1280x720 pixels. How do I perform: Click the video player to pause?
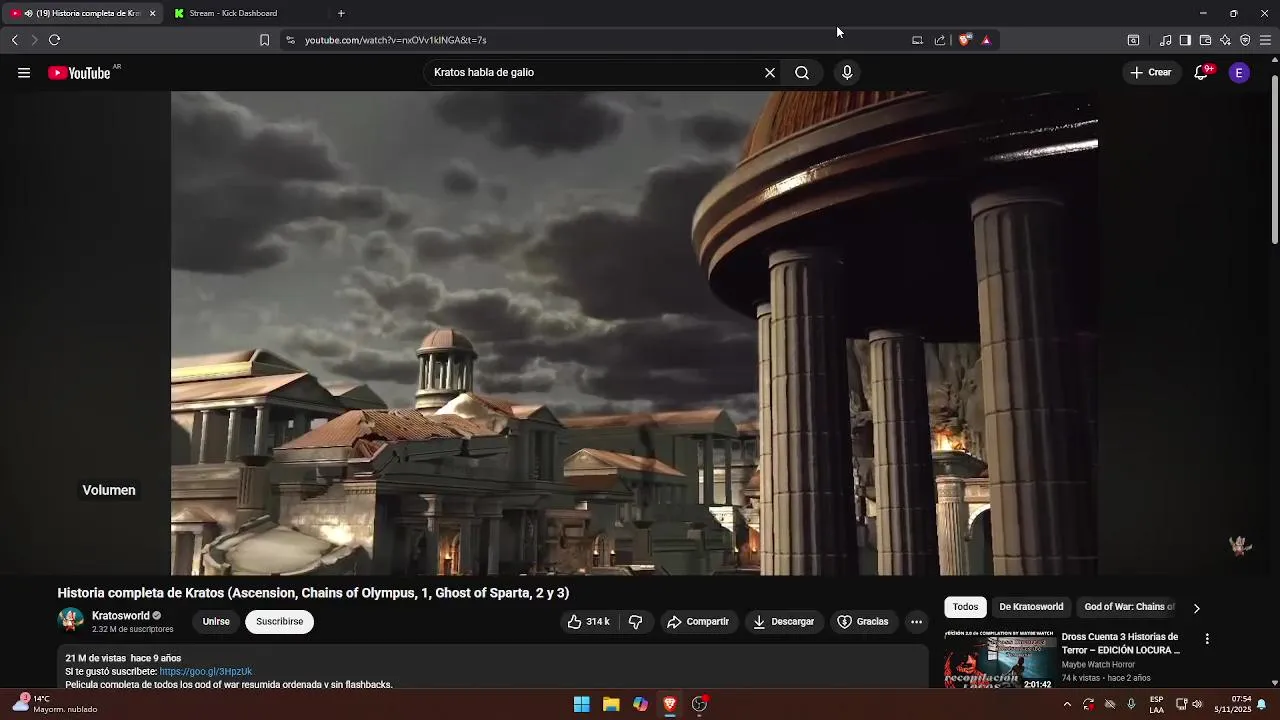point(634,333)
